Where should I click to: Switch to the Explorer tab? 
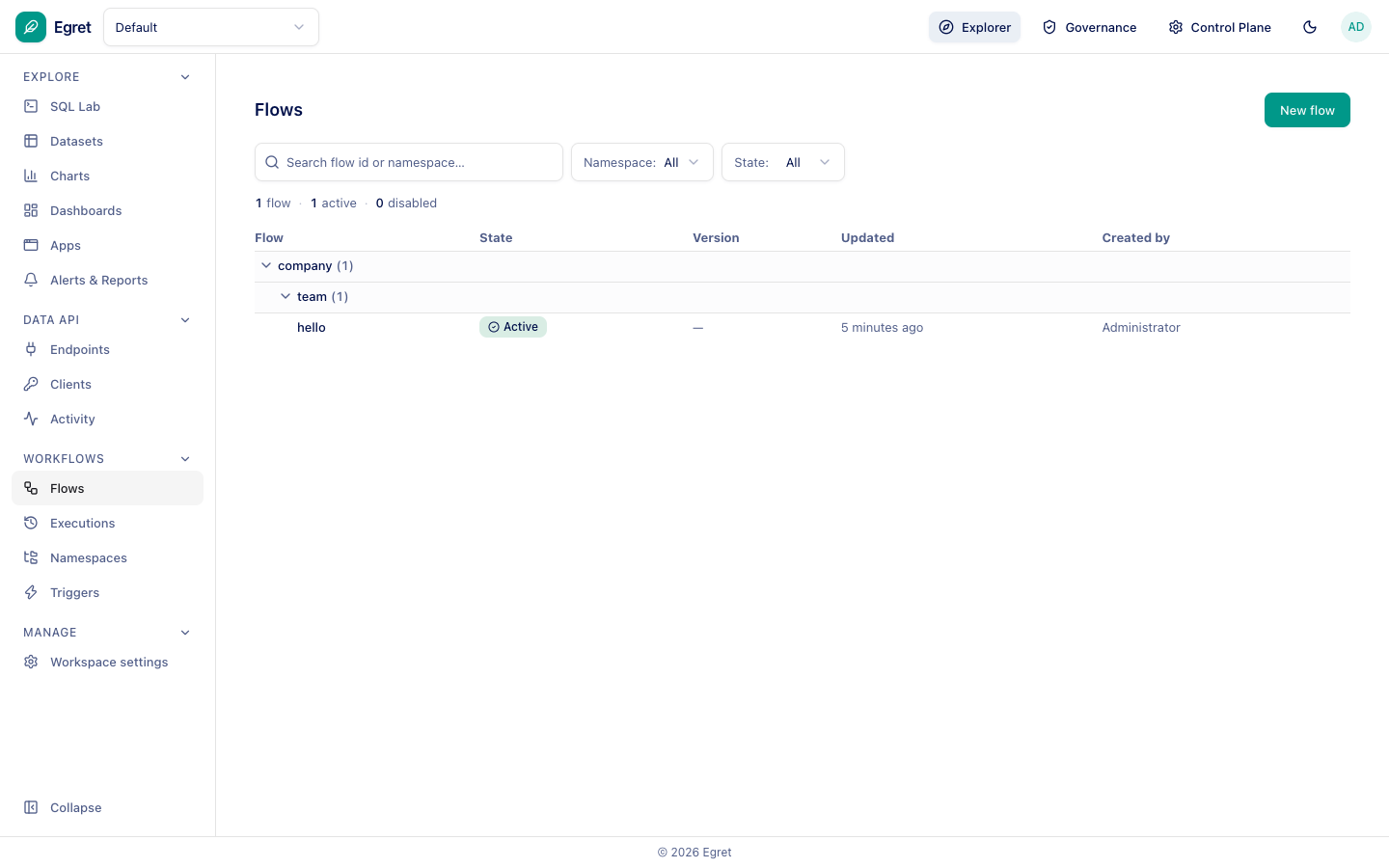tap(974, 27)
